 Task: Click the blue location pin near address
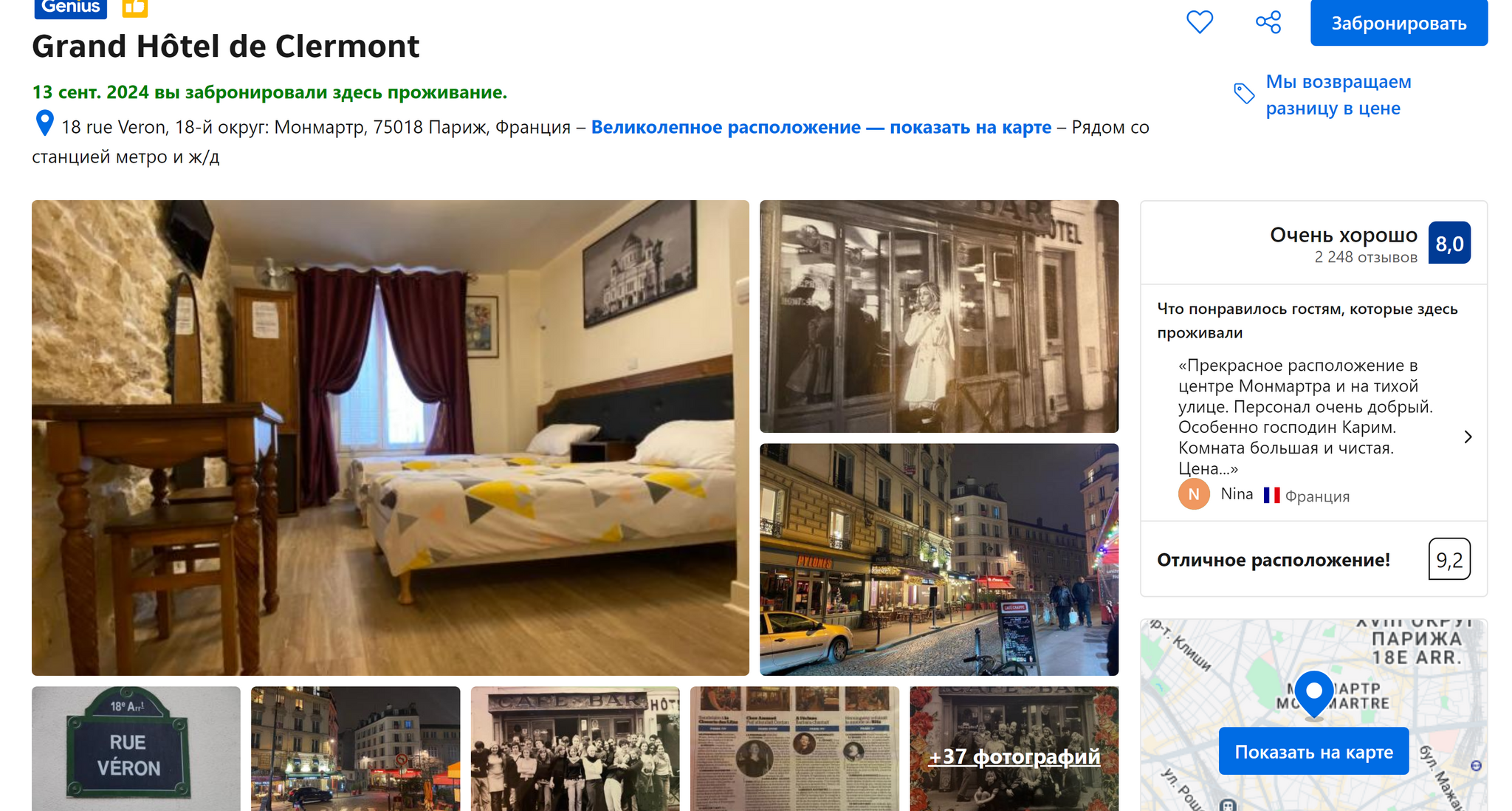click(45, 123)
